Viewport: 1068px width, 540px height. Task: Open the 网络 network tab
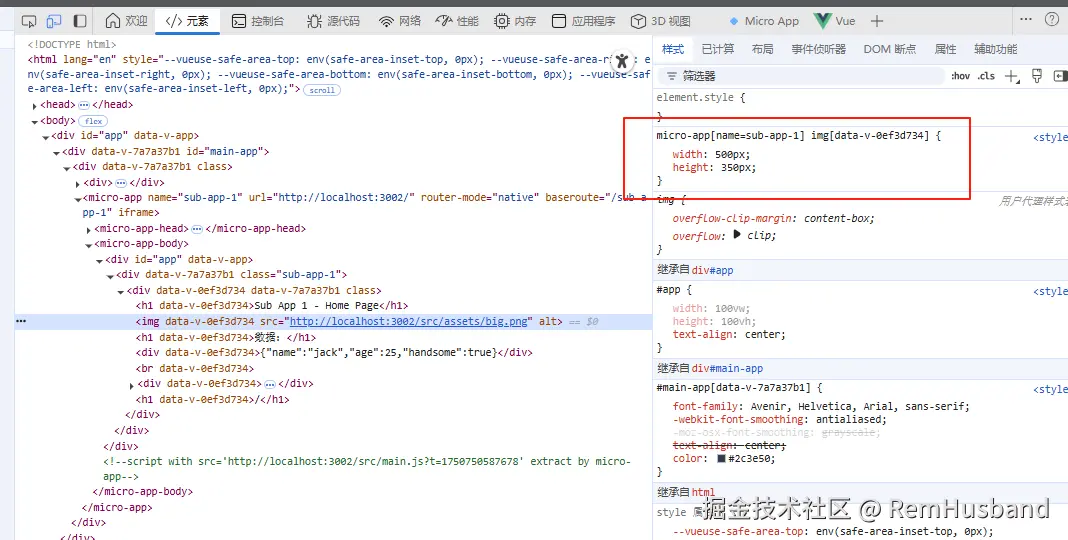[400, 21]
